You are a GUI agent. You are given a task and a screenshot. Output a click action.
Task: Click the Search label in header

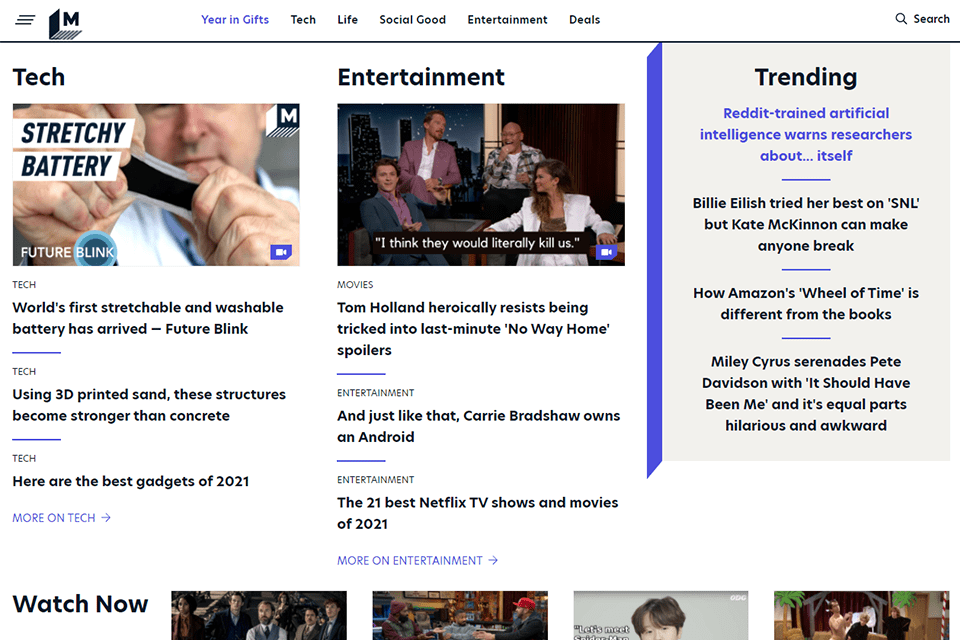coord(931,19)
